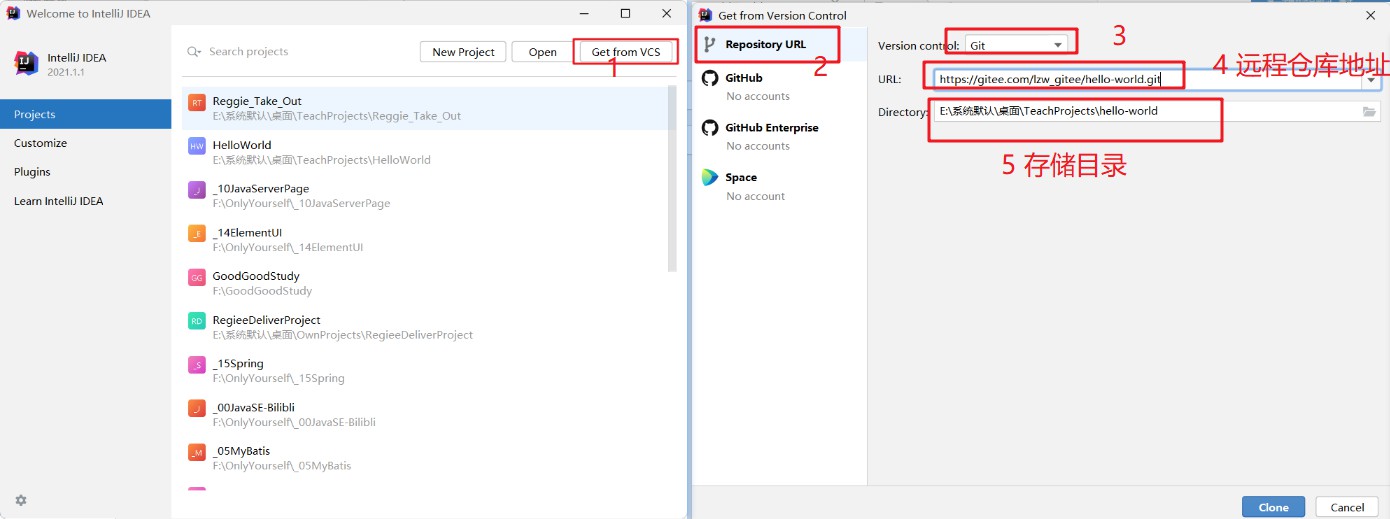Viewport: 1390px width, 519px height.
Task: Click the Repository URL branch icon
Action: pyautogui.click(x=710, y=44)
